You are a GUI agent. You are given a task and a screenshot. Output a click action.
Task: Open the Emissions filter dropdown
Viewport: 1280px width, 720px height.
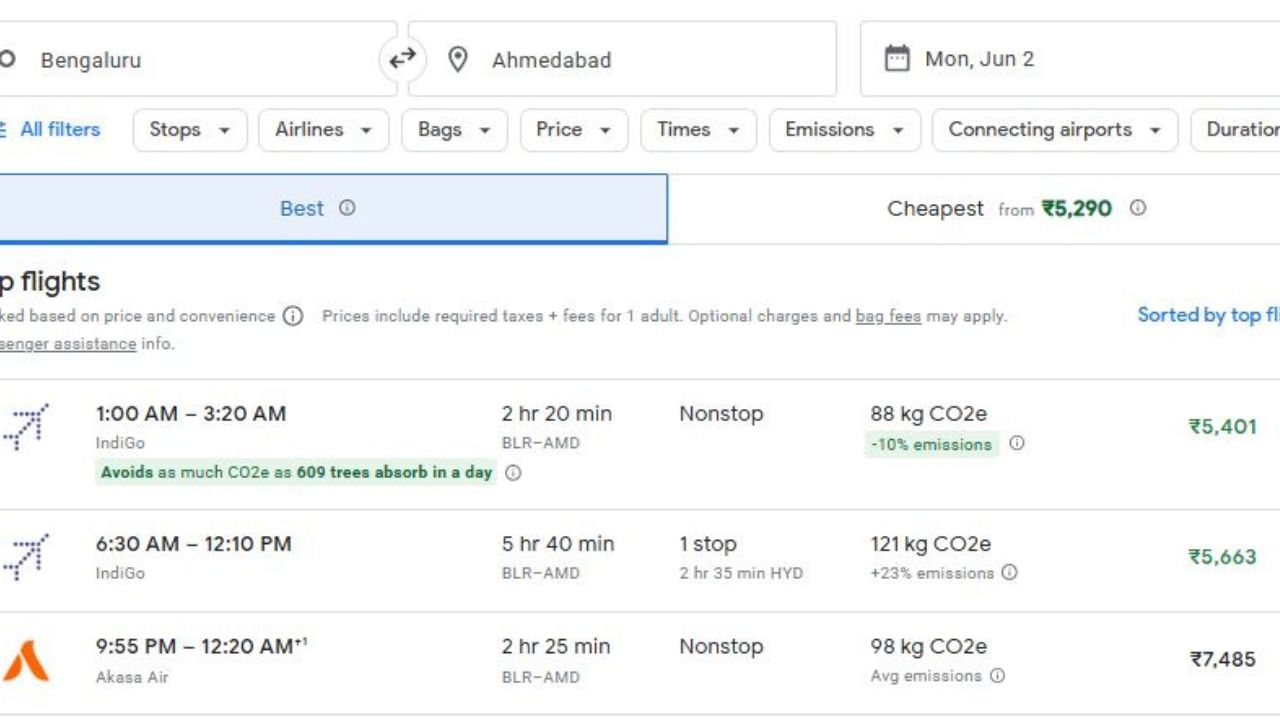pos(843,130)
